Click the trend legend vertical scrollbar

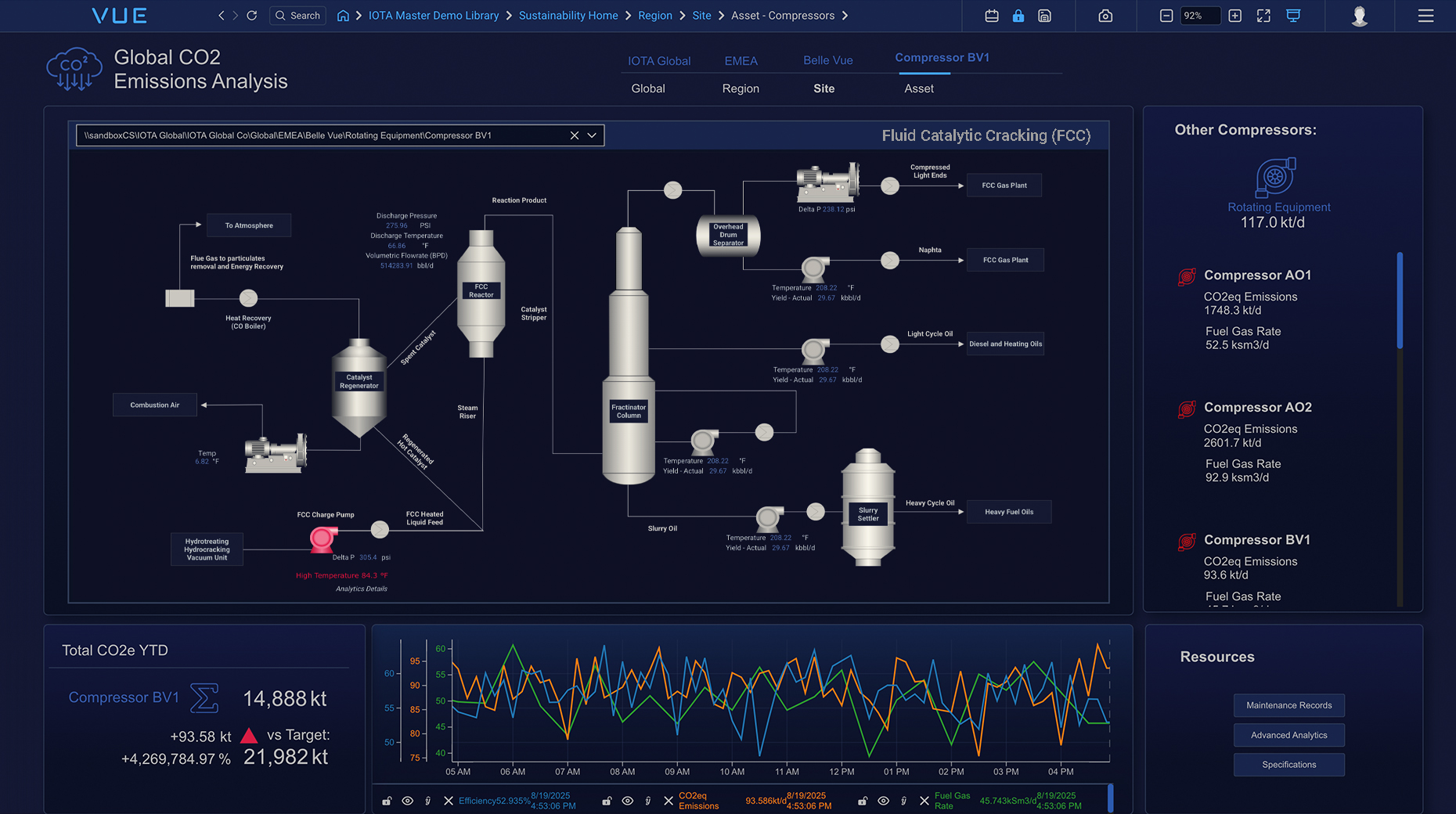click(x=1111, y=798)
